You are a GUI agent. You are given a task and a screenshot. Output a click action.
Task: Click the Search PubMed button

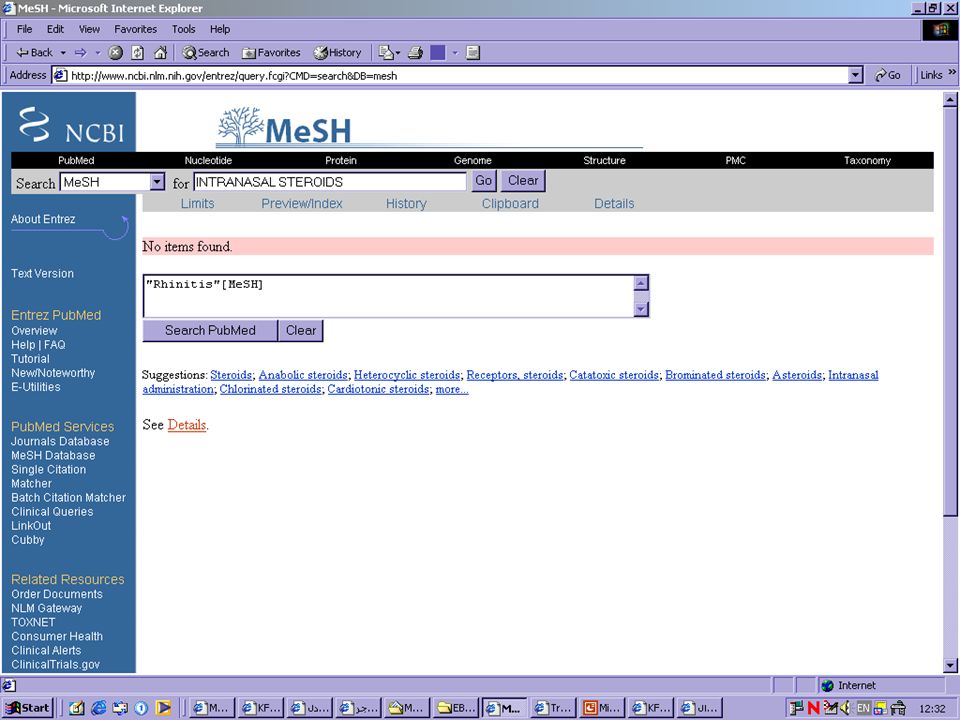pos(210,331)
